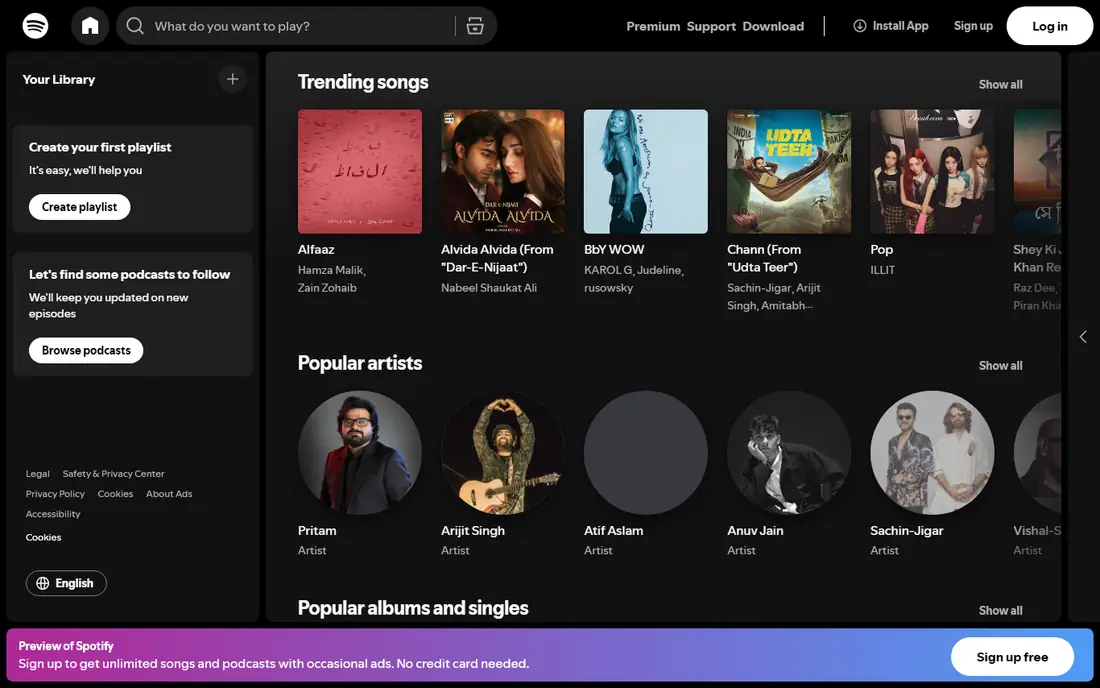The height and width of the screenshot is (688, 1100).
Task: Click Sign up free button
Action: pos(1012,657)
